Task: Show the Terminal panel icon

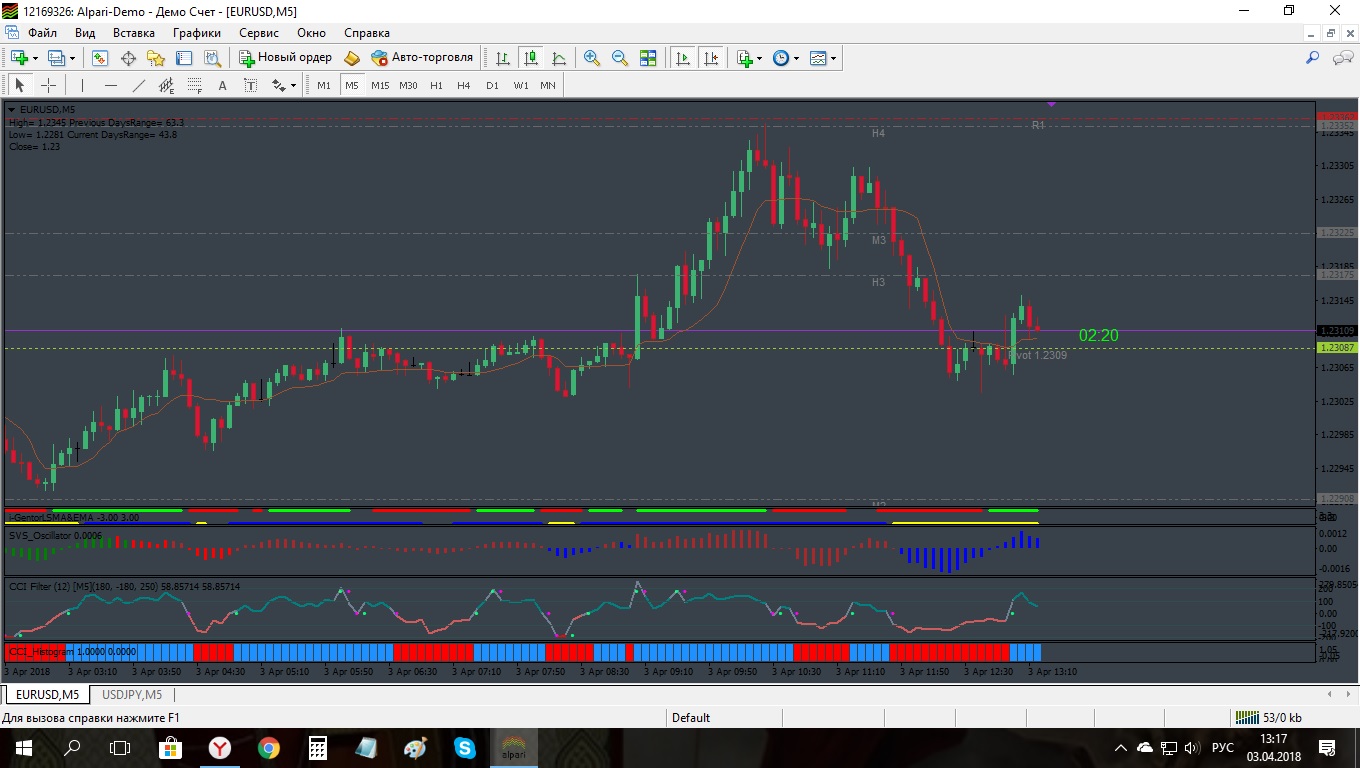Action: (x=184, y=58)
